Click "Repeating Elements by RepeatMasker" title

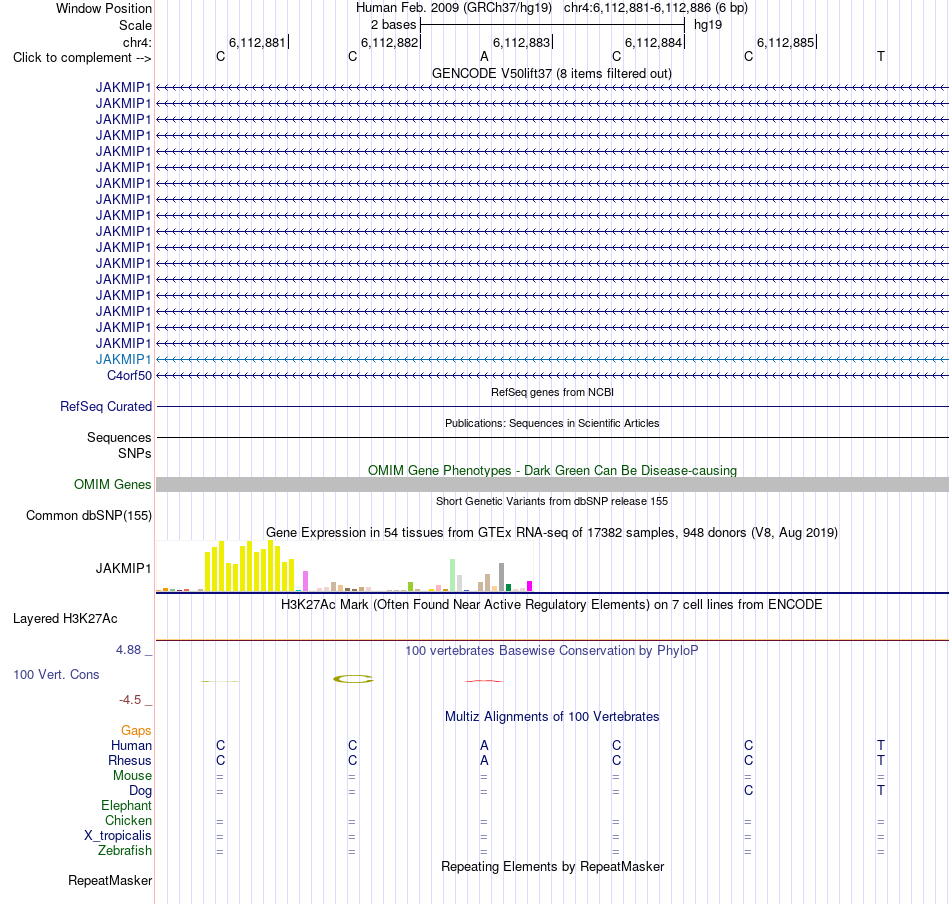click(552, 866)
